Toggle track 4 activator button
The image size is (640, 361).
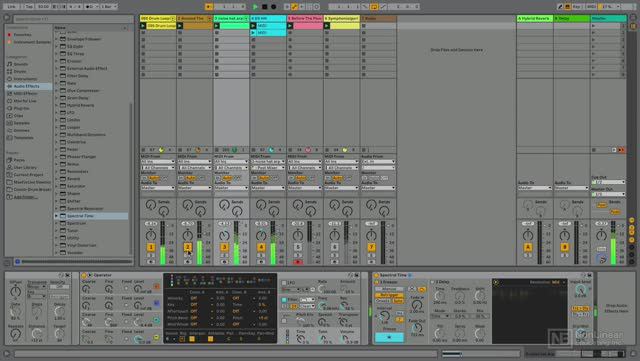point(261,247)
